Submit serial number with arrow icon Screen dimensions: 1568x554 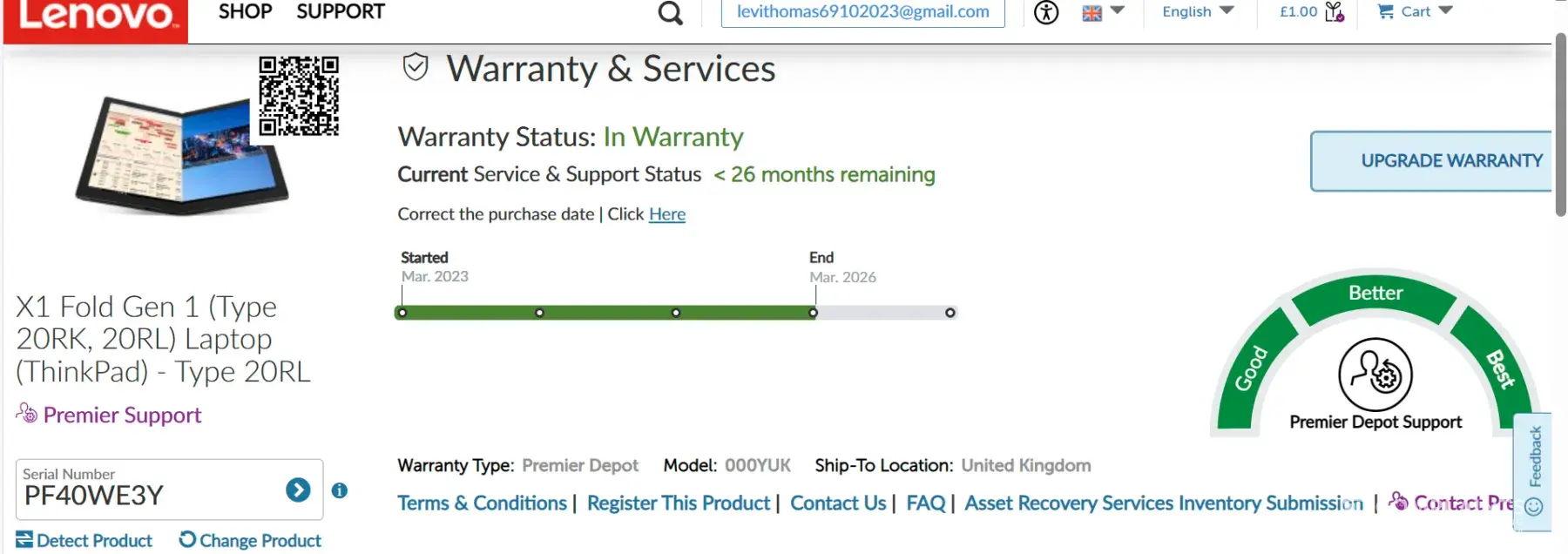point(298,490)
